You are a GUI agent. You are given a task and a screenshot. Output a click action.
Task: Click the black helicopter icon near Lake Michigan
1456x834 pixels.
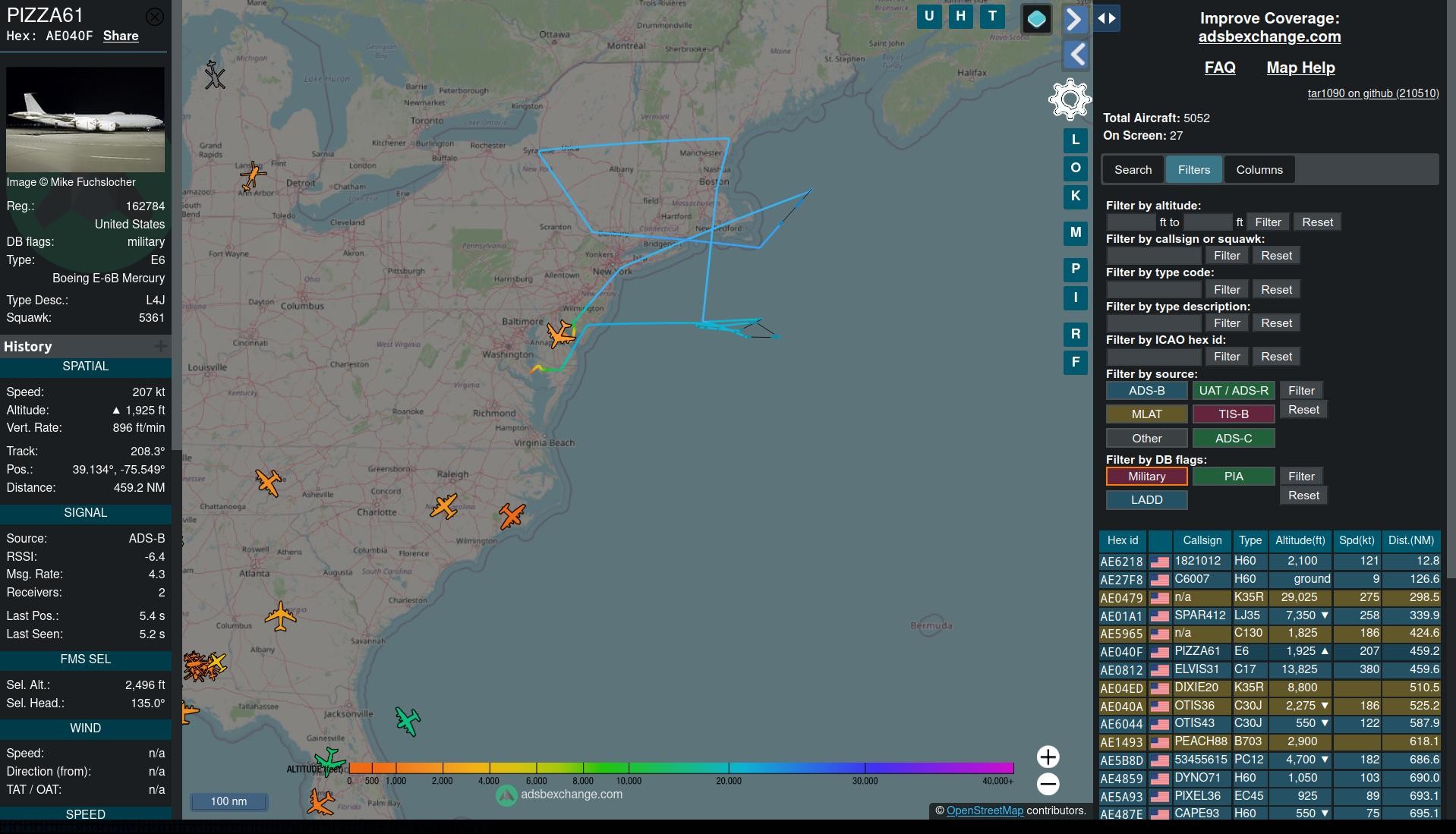point(215,74)
